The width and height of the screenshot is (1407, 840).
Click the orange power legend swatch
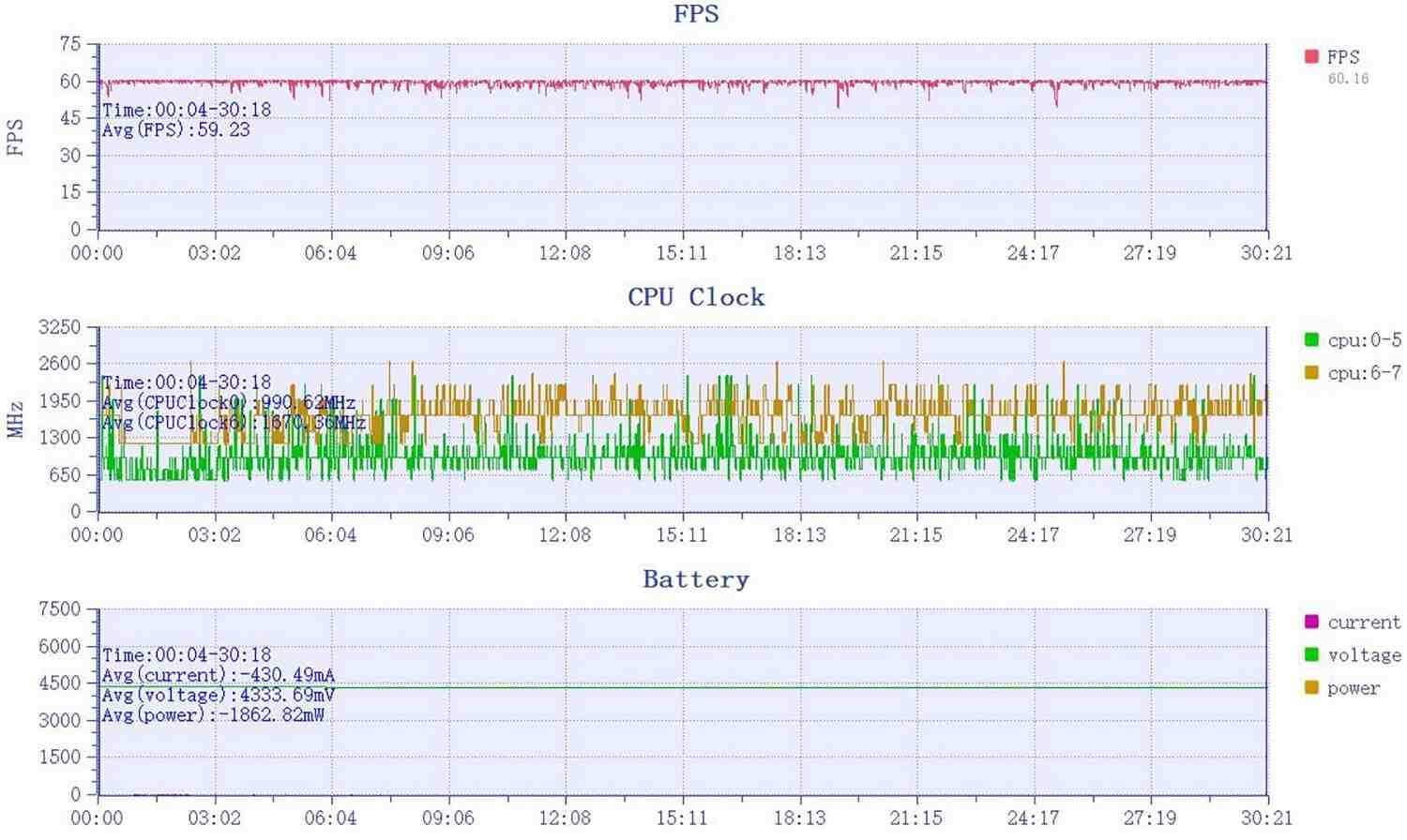point(1311,687)
